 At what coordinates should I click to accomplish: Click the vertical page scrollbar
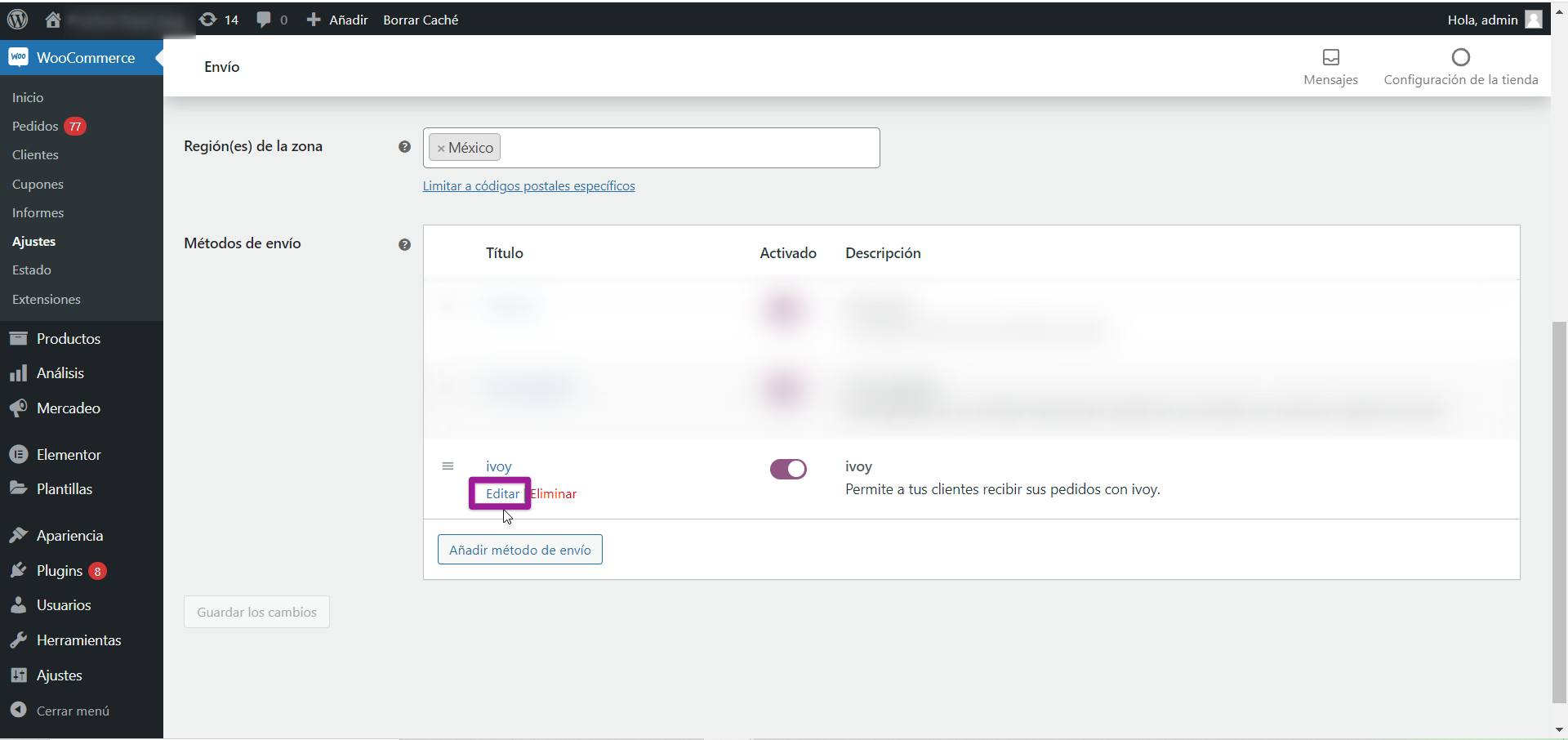point(1560,512)
